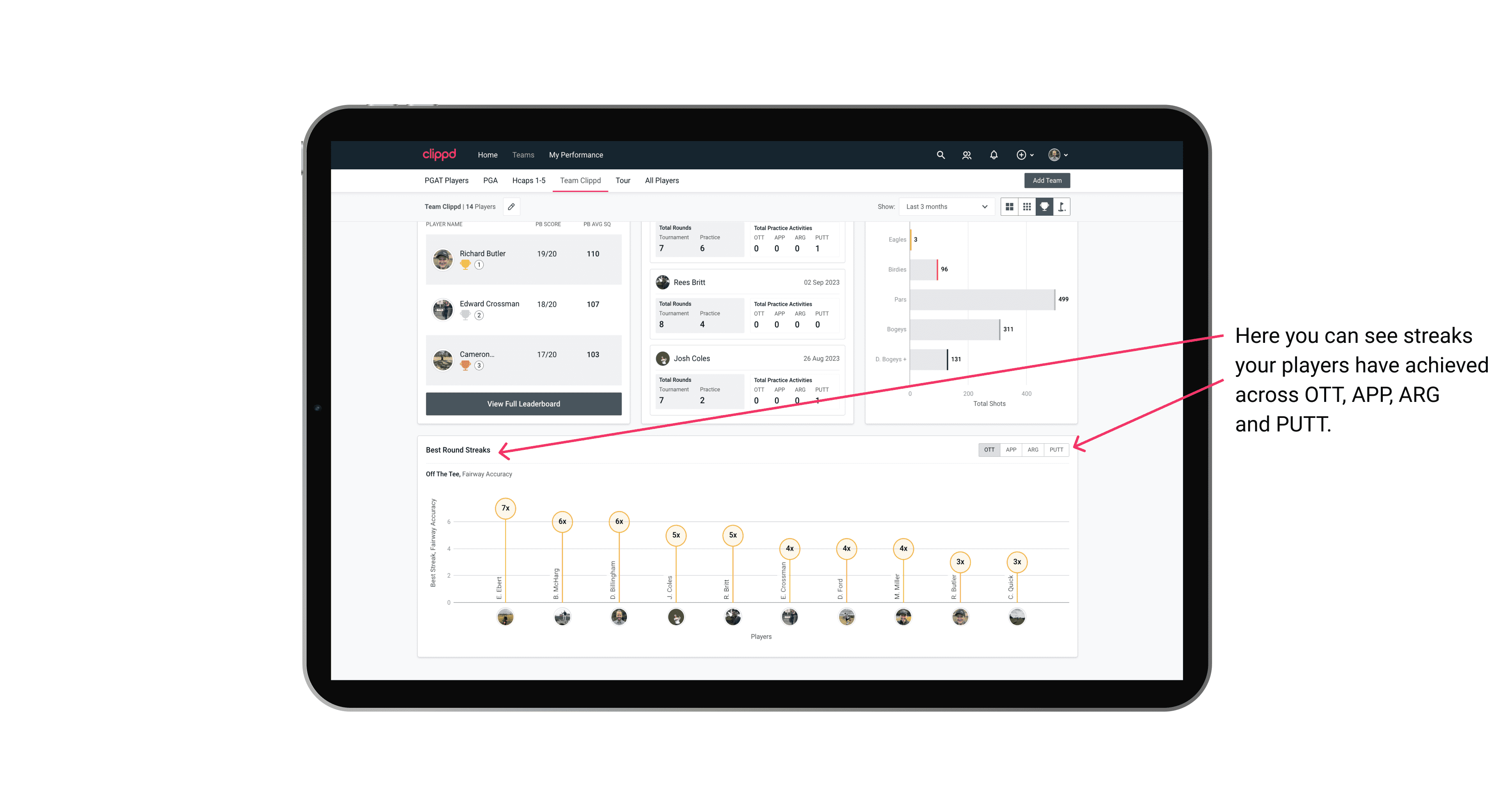Select the PUTT streak filter icon
Viewport: 1510px width, 812px height.
click(1057, 449)
